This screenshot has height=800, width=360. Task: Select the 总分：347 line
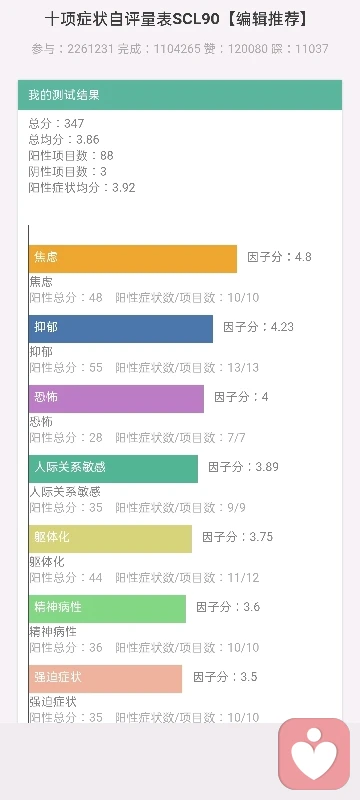57,123
